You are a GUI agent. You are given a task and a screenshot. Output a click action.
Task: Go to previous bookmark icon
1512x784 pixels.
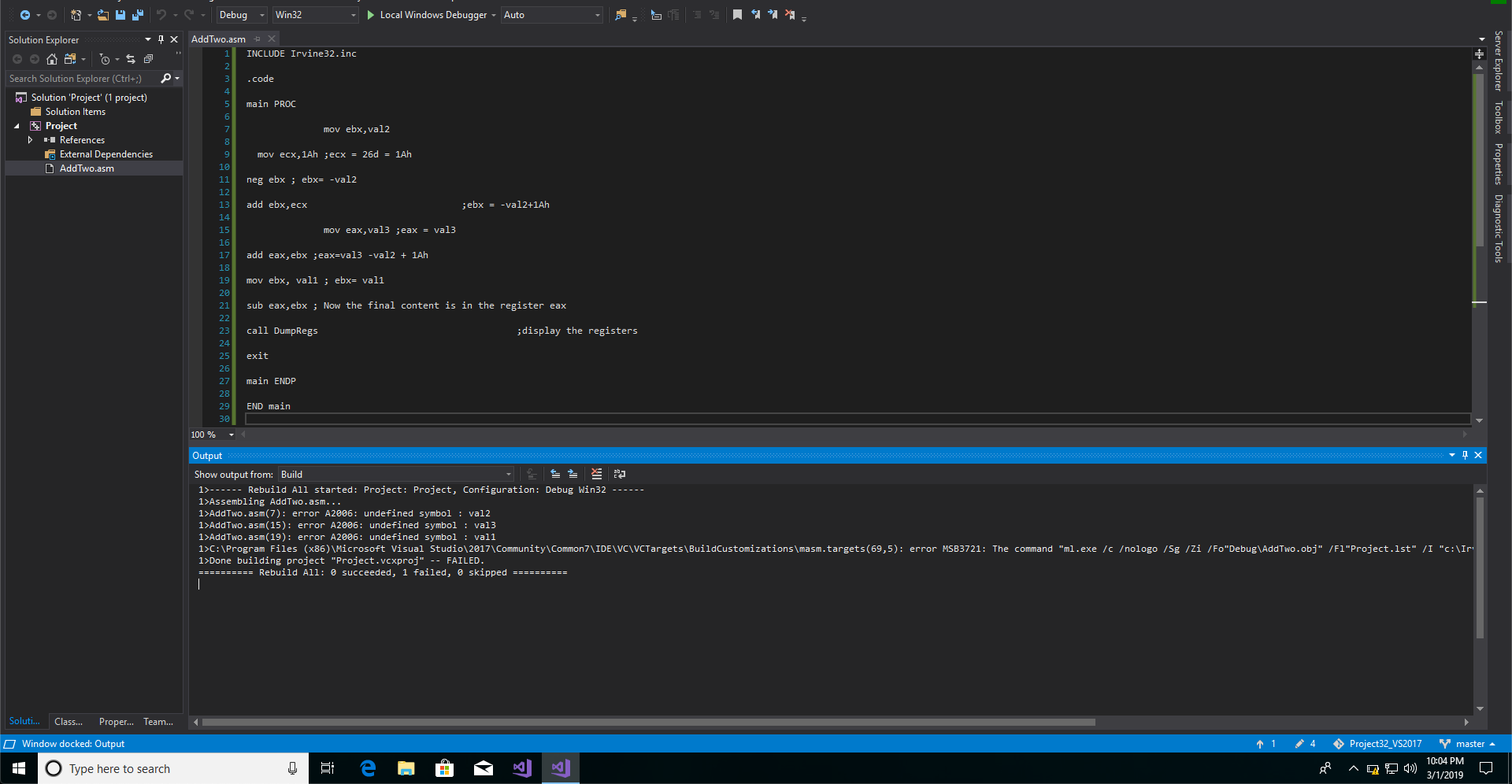tap(755, 15)
